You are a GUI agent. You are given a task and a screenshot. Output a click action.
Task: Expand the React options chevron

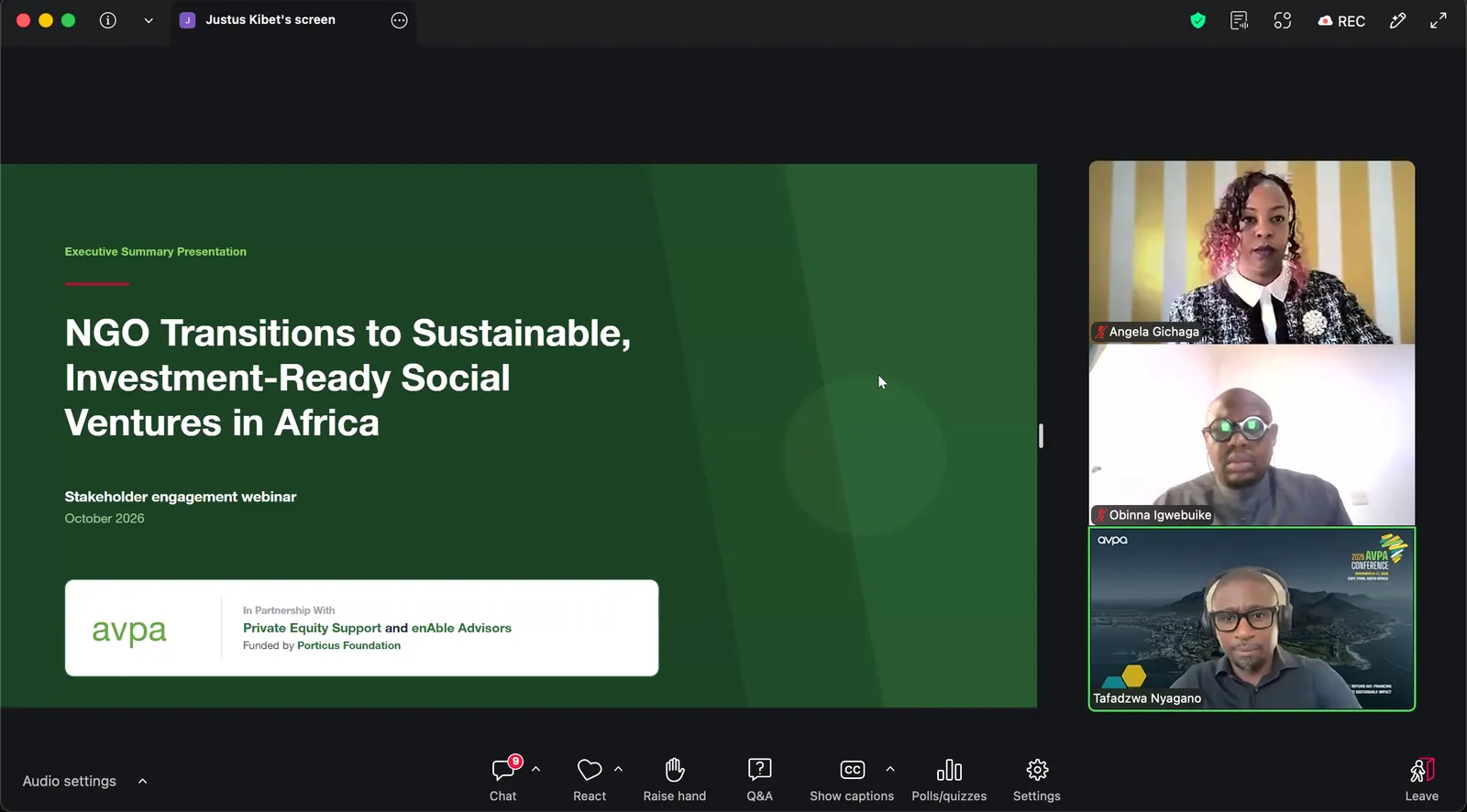click(618, 769)
